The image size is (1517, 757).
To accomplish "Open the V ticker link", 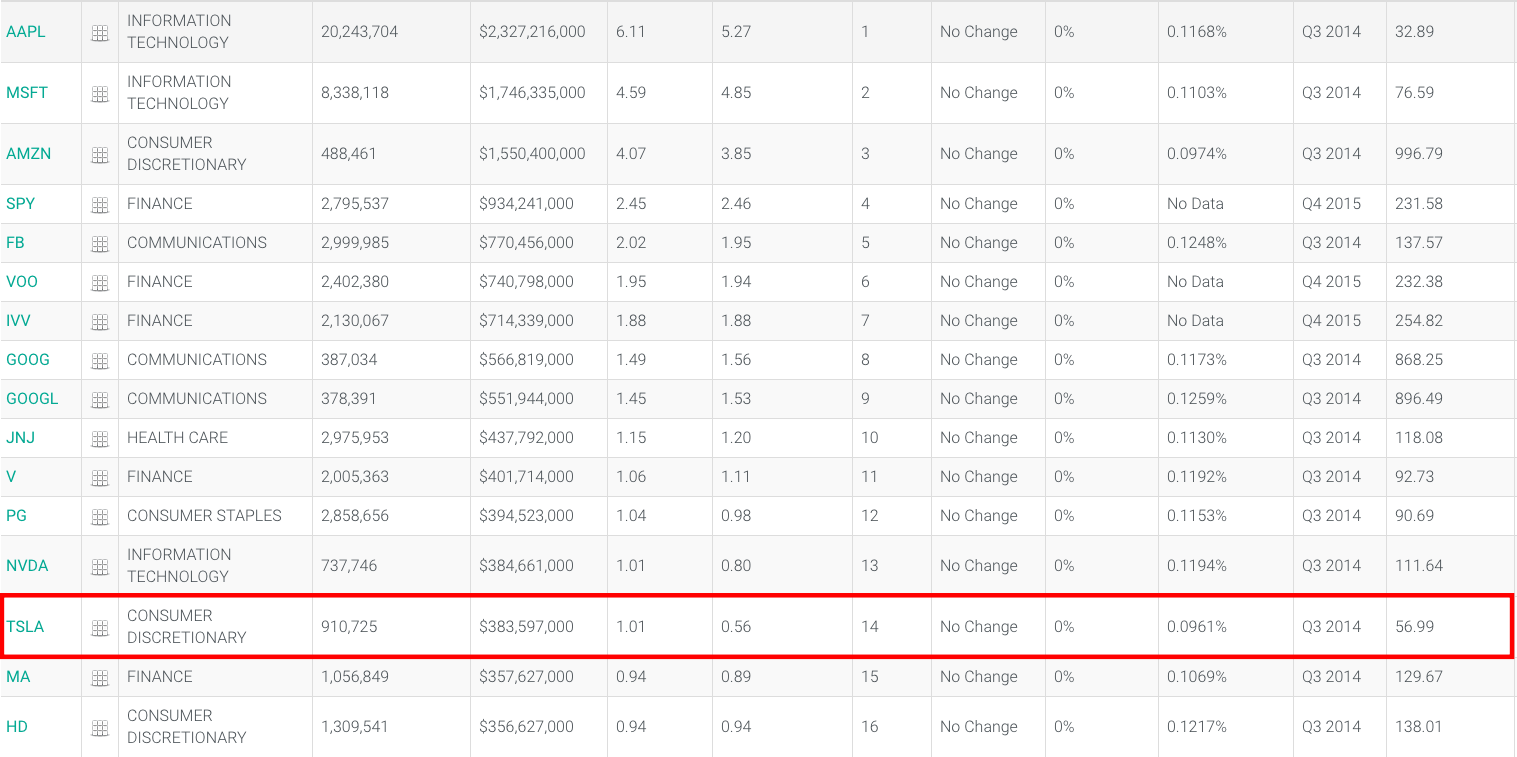I will click(11, 477).
